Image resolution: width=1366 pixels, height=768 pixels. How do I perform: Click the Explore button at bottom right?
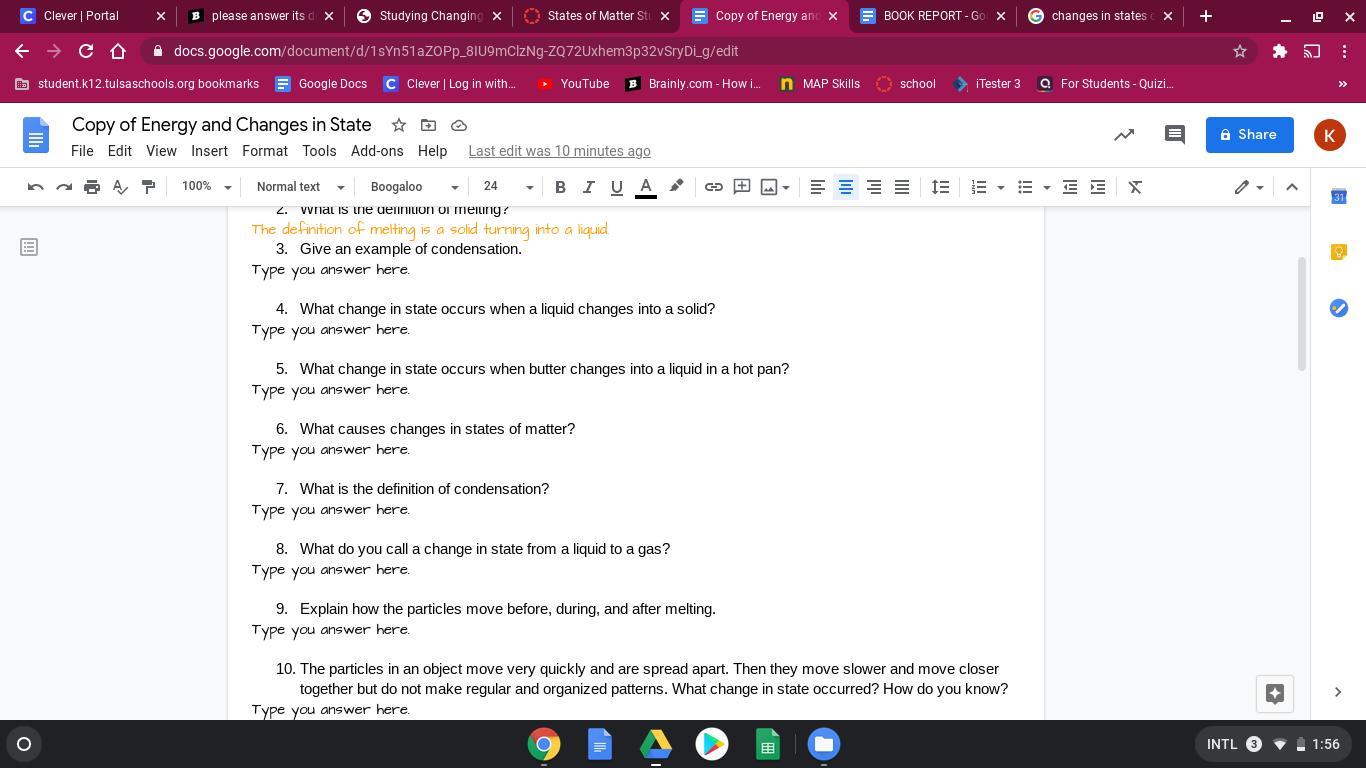coord(1275,694)
